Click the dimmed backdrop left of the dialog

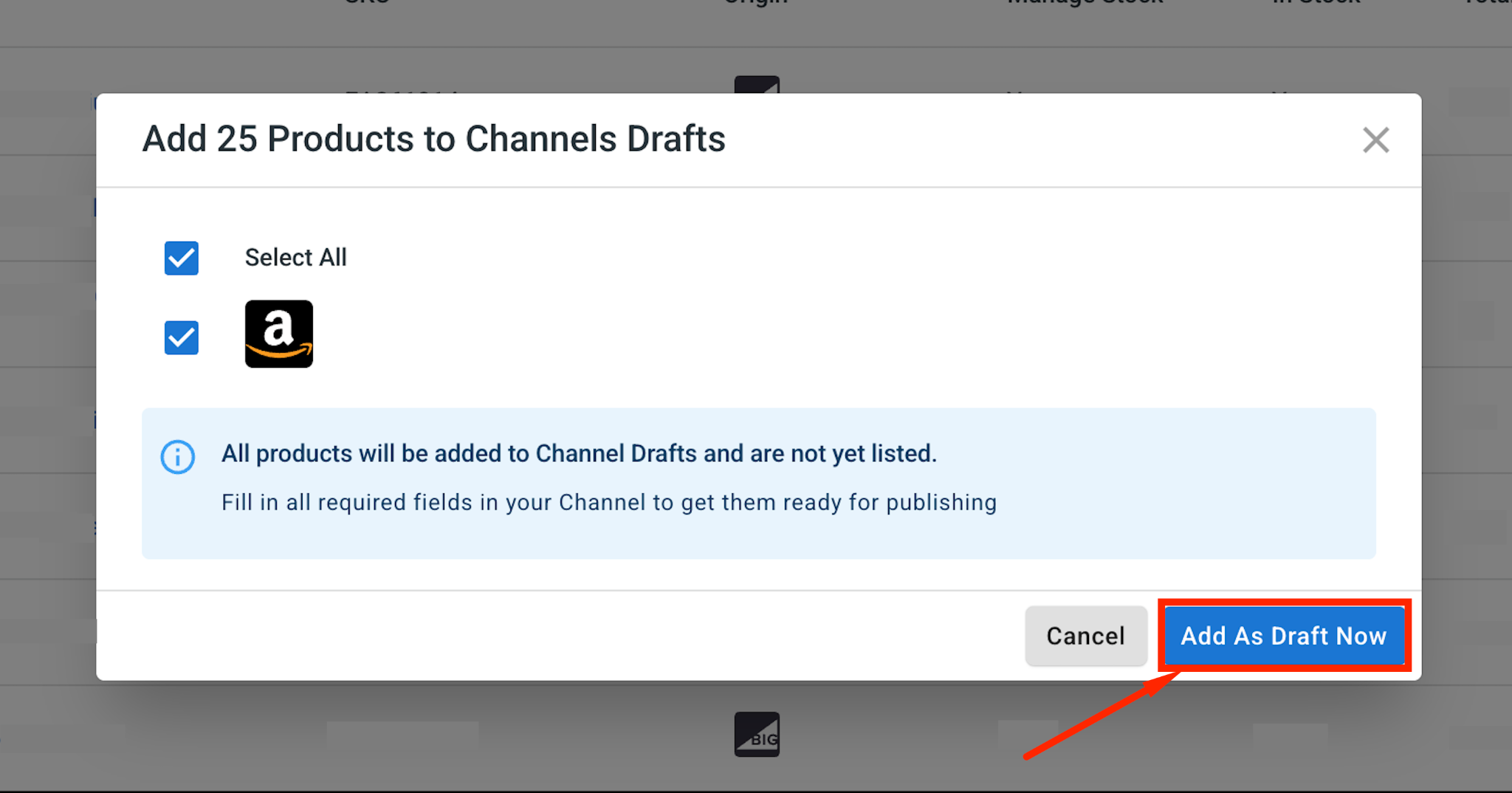tap(47, 384)
